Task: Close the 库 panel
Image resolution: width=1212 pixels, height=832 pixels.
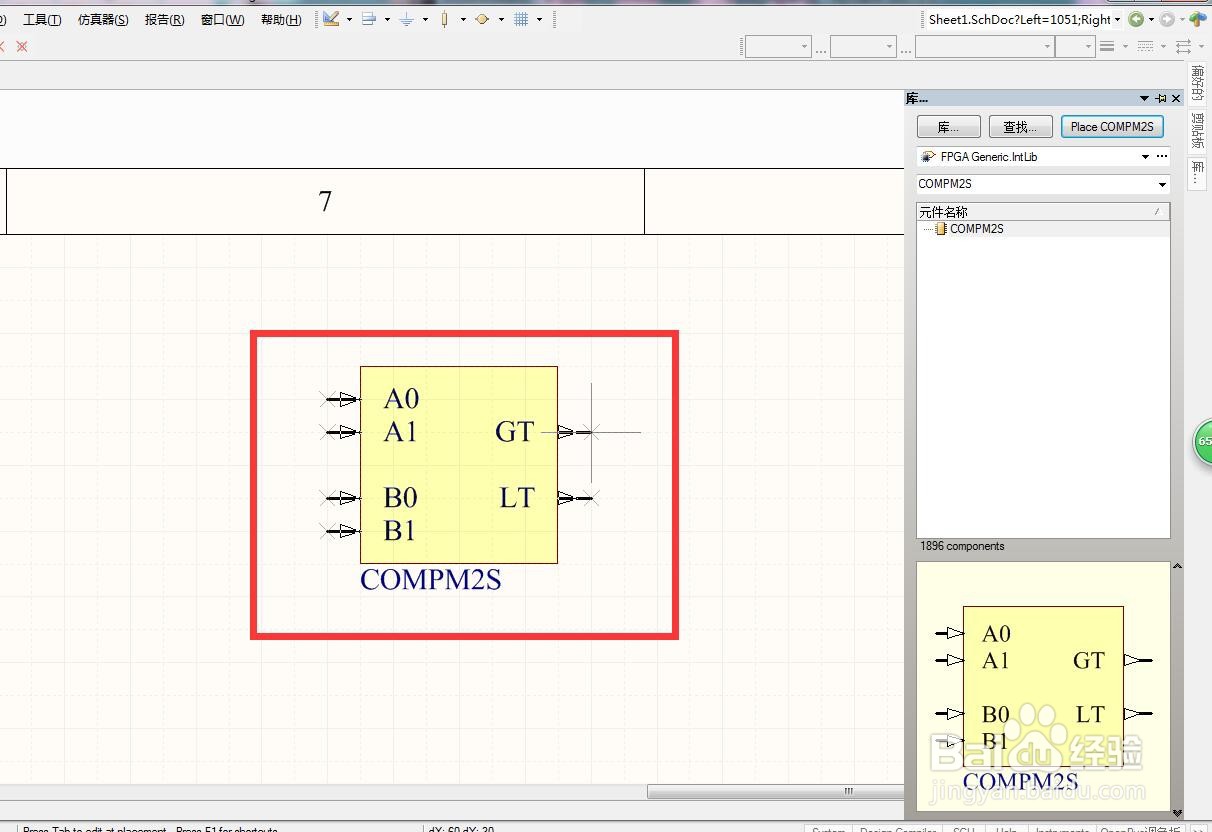Action: coord(1176,98)
